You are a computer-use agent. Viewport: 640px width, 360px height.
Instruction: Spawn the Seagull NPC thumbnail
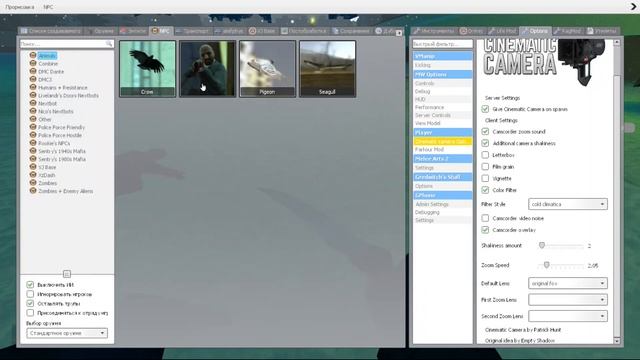pyautogui.click(x=327, y=69)
